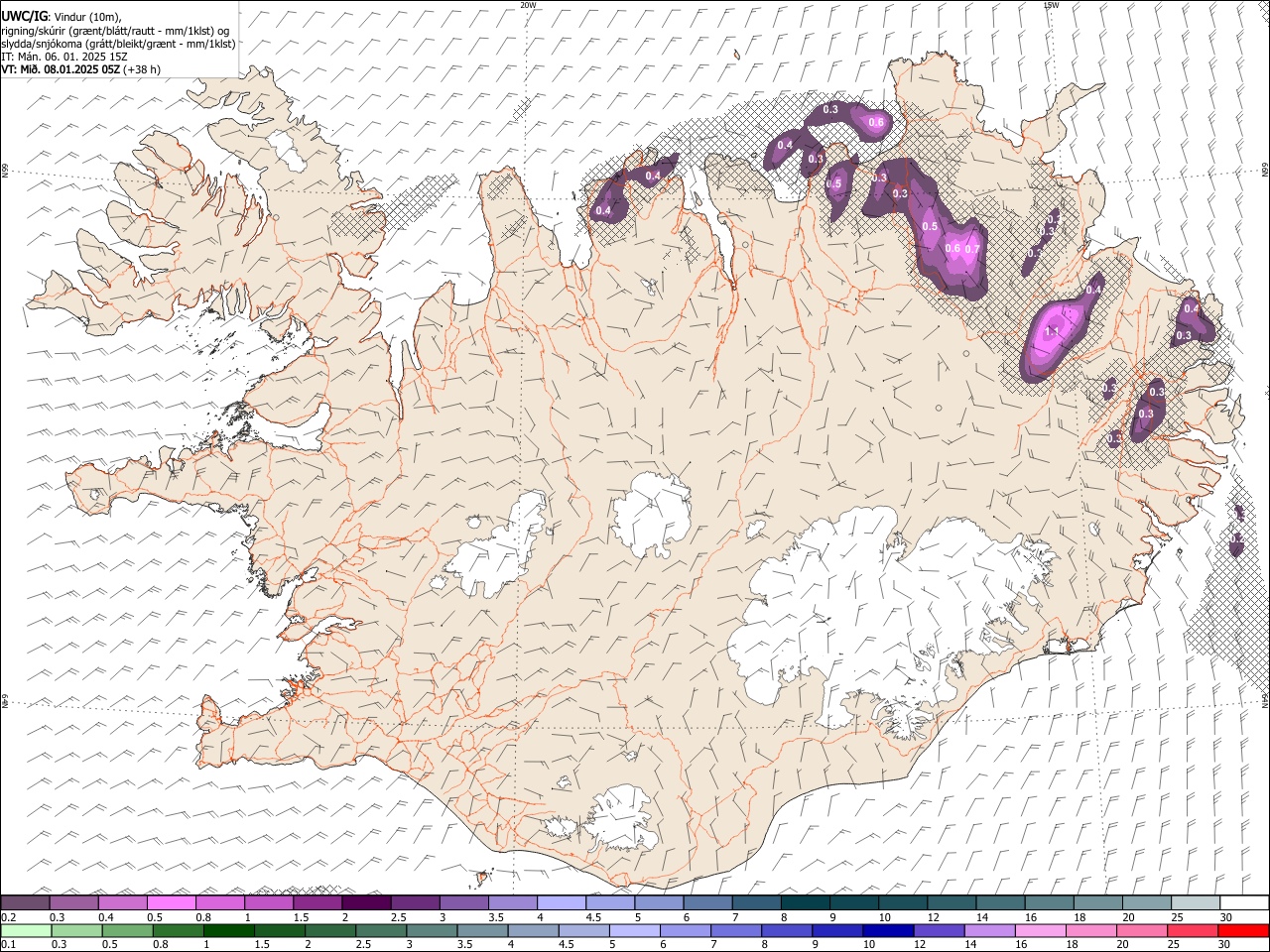Click the 20W longitude label at top
The height and width of the screenshot is (952, 1270).
[x=528, y=5]
